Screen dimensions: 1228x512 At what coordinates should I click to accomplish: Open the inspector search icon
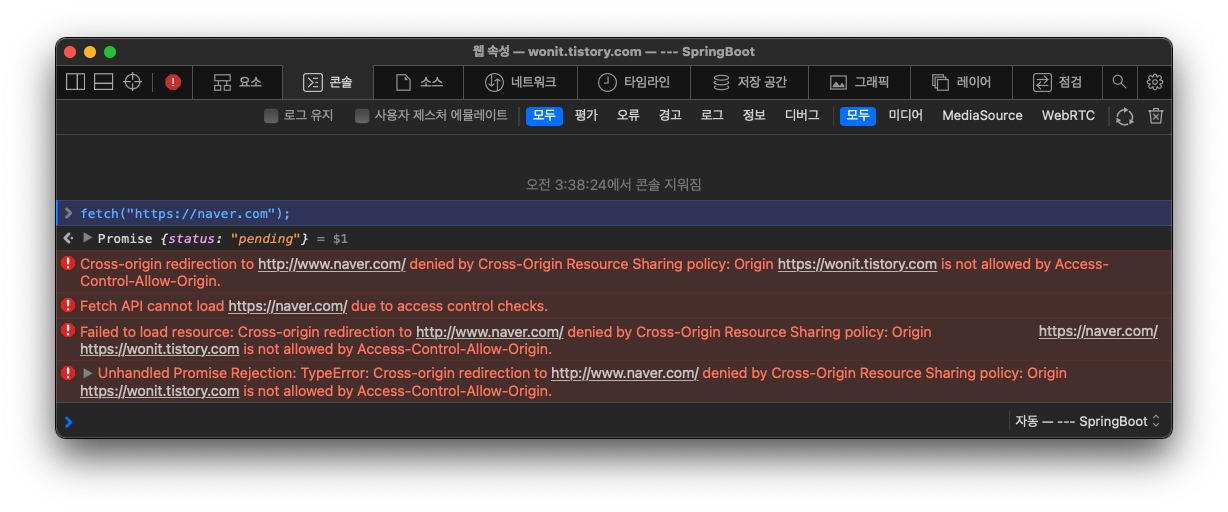(x=1120, y=82)
